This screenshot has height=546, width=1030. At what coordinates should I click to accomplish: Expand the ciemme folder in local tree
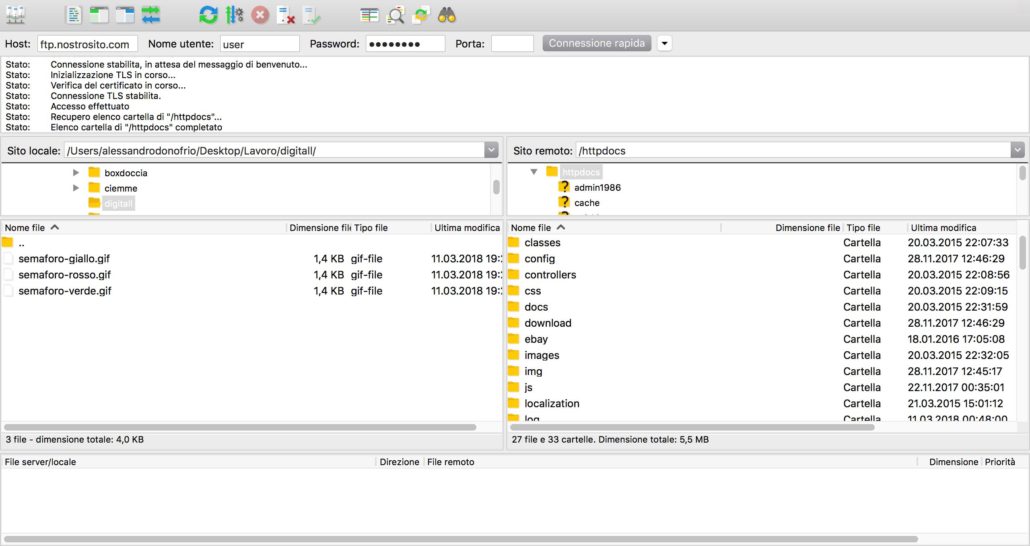pos(76,188)
